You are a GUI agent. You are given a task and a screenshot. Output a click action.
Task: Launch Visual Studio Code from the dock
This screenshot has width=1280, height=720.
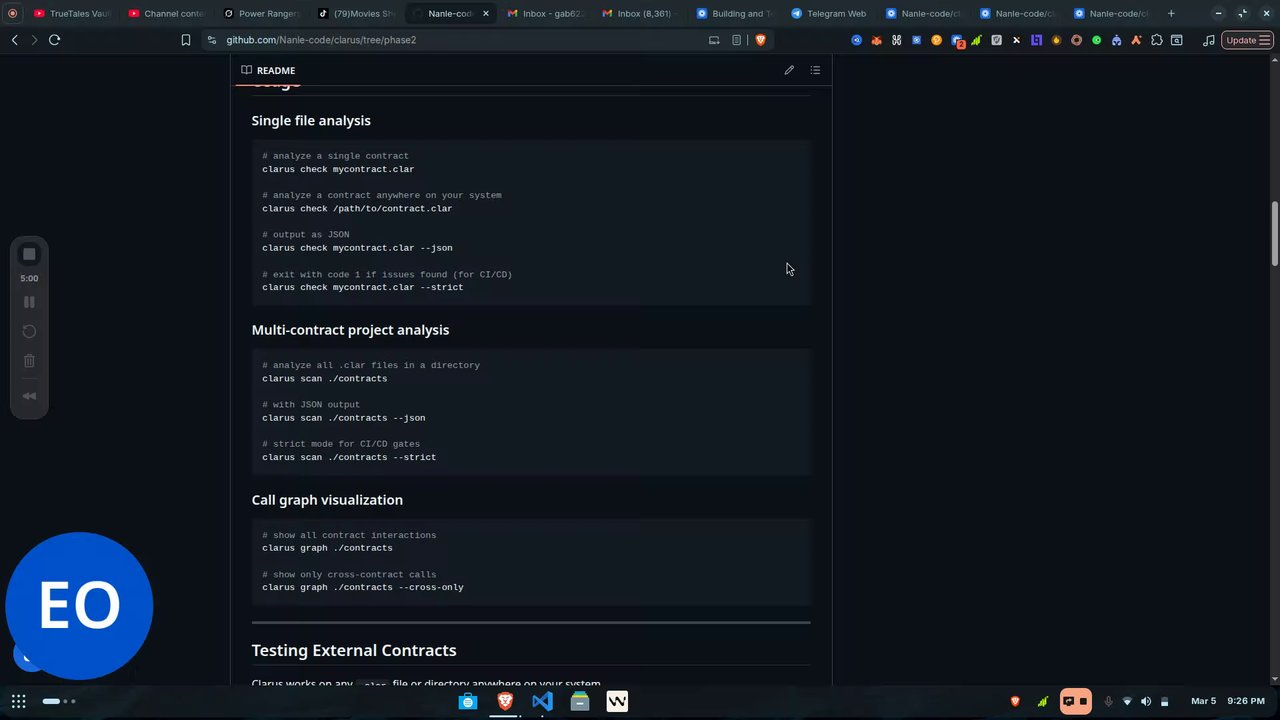pyautogui.click(x=542, y=701)
